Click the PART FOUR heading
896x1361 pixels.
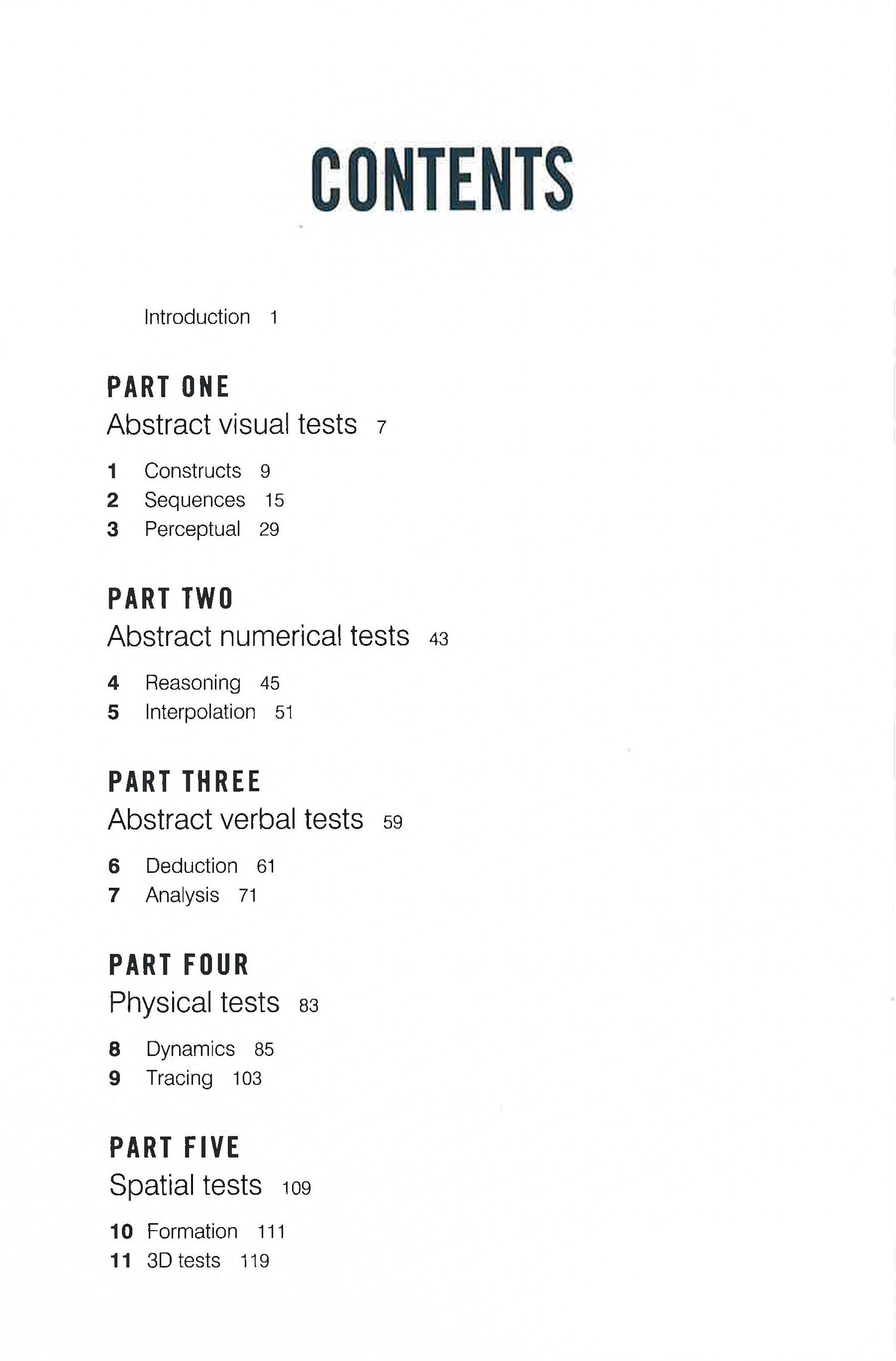pyautogui.click(x=179, y=965)
